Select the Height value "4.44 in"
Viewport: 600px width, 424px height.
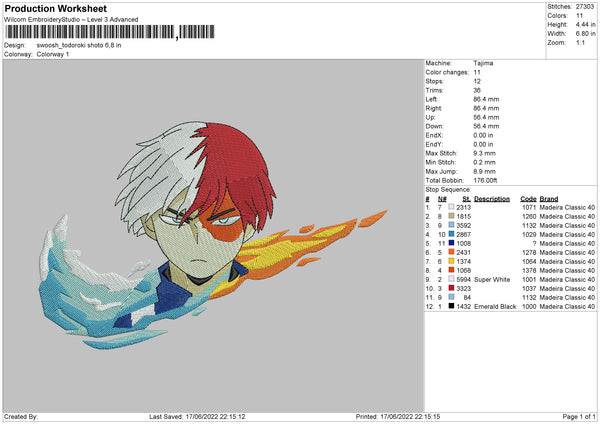pos(585,24)
